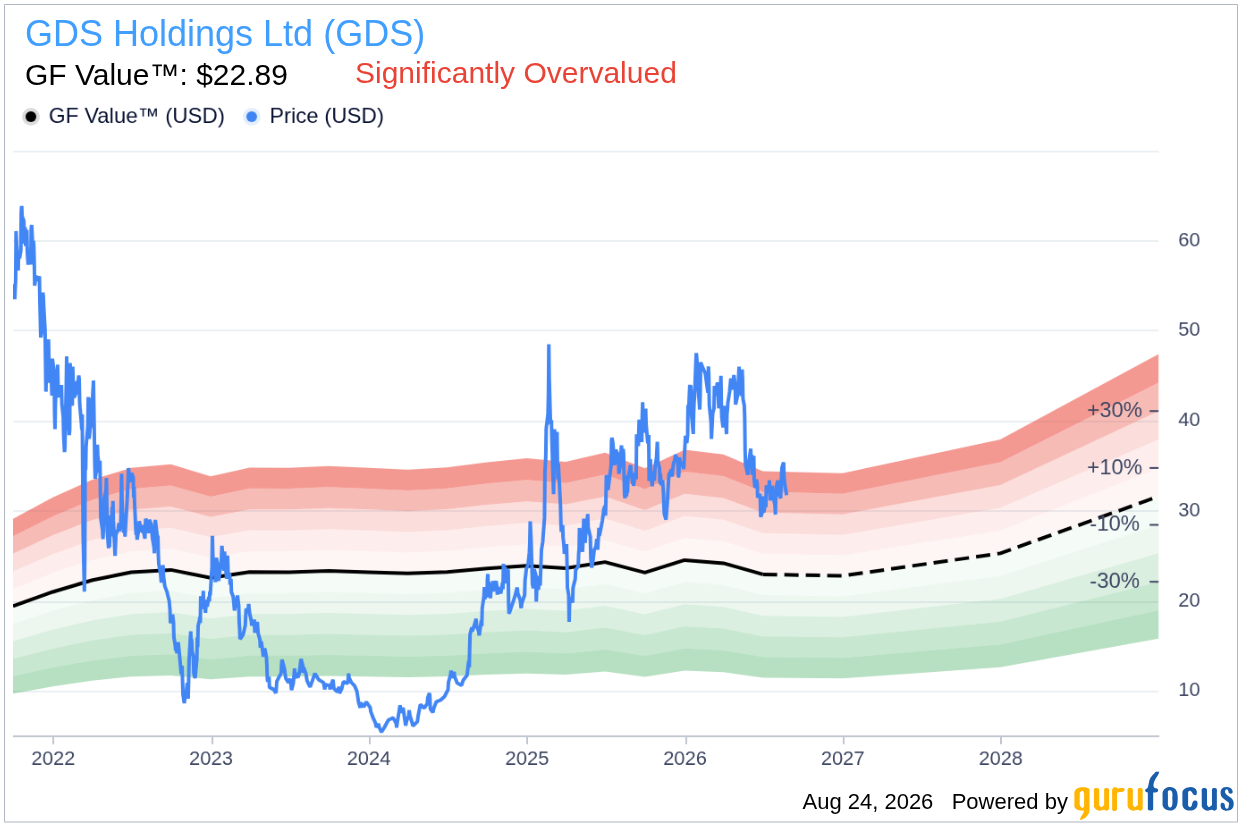Toggle the GF Value™ (USD) legend item
1242x826 pixels.
[x=124, y=116]
